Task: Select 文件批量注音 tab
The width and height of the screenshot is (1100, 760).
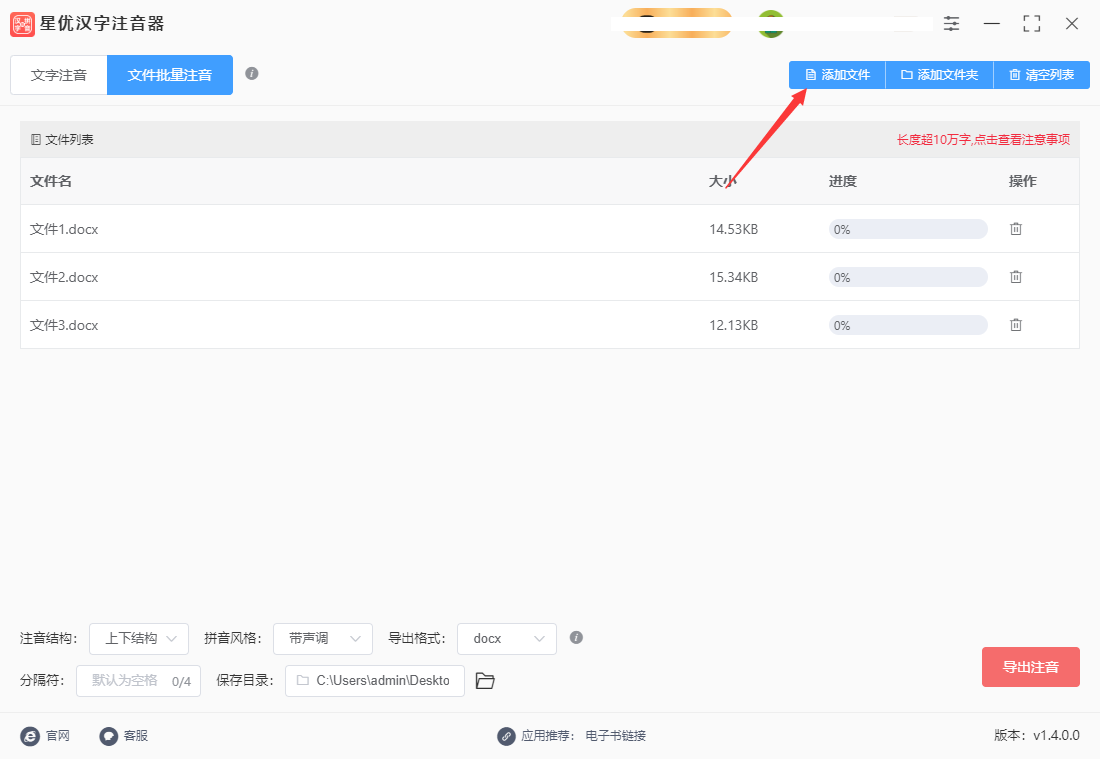Action: tap(170, 75)
